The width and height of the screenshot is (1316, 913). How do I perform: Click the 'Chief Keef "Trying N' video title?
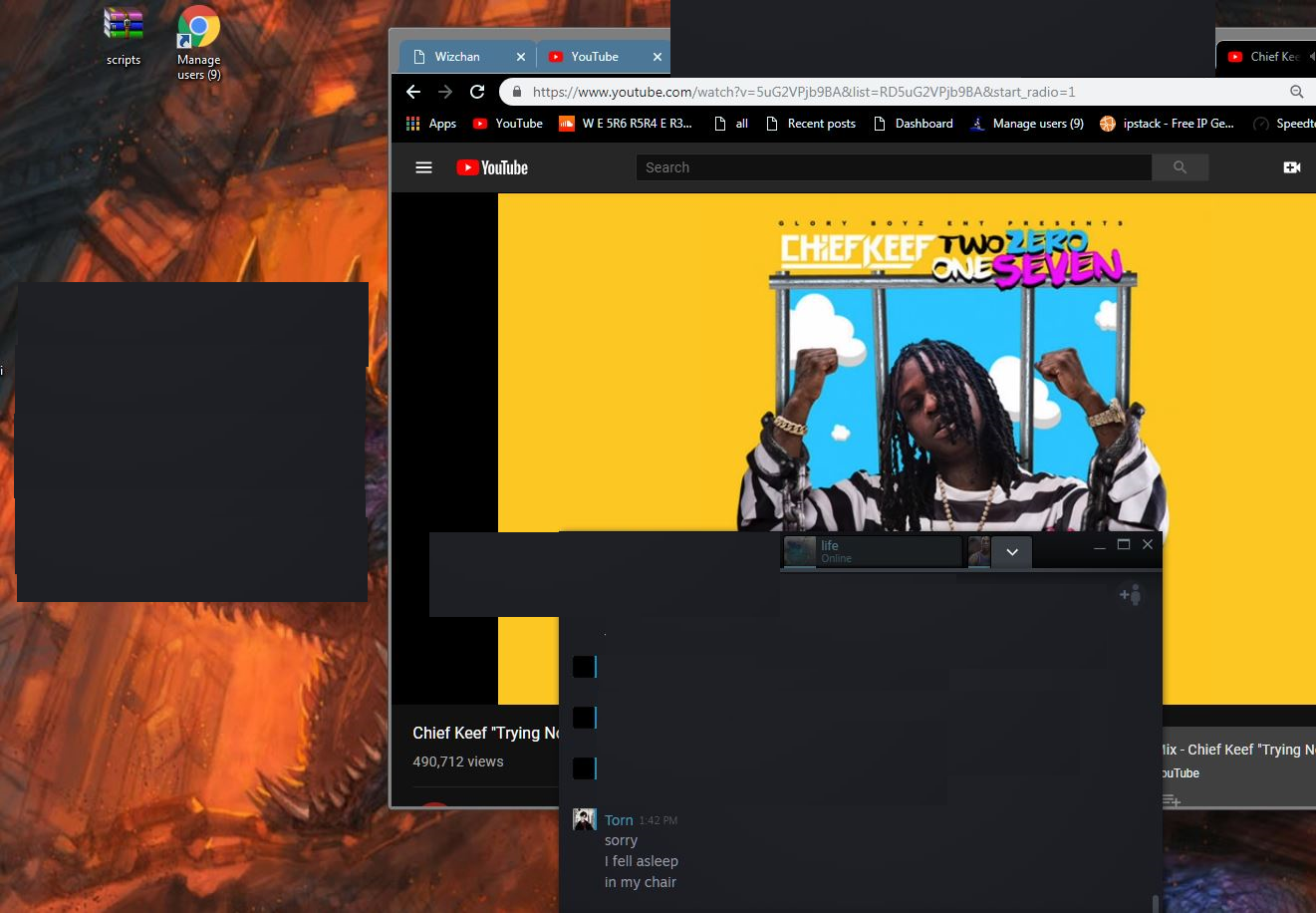[x=486, y=733]
